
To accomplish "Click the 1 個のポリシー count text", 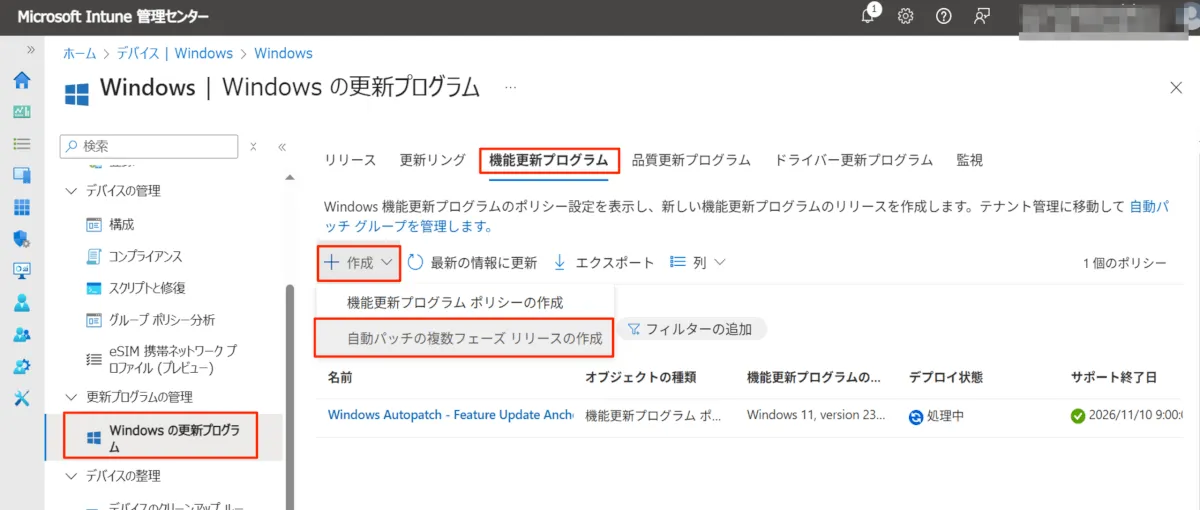I will (x=1125, y=263).
